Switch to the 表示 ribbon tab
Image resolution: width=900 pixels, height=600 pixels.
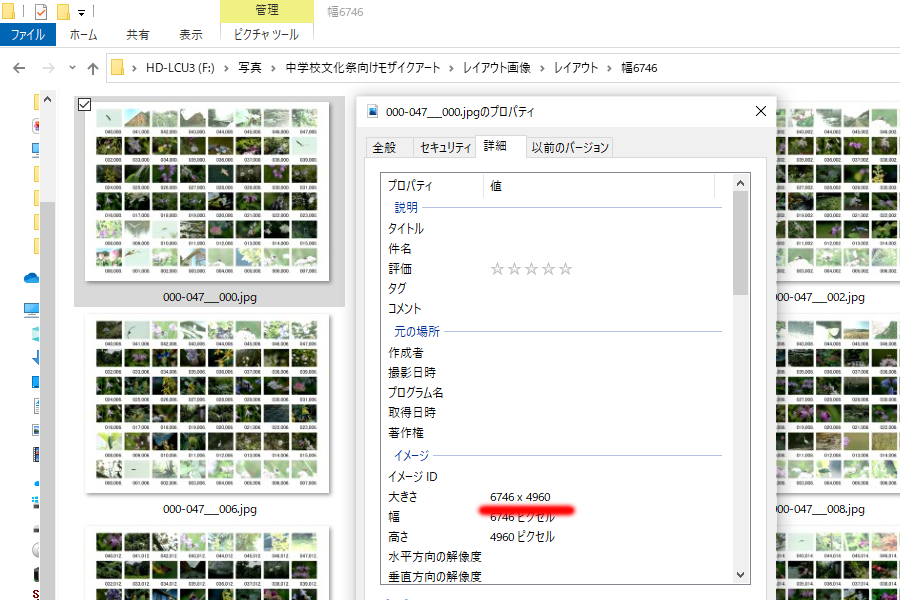click(x=191, y=35)
